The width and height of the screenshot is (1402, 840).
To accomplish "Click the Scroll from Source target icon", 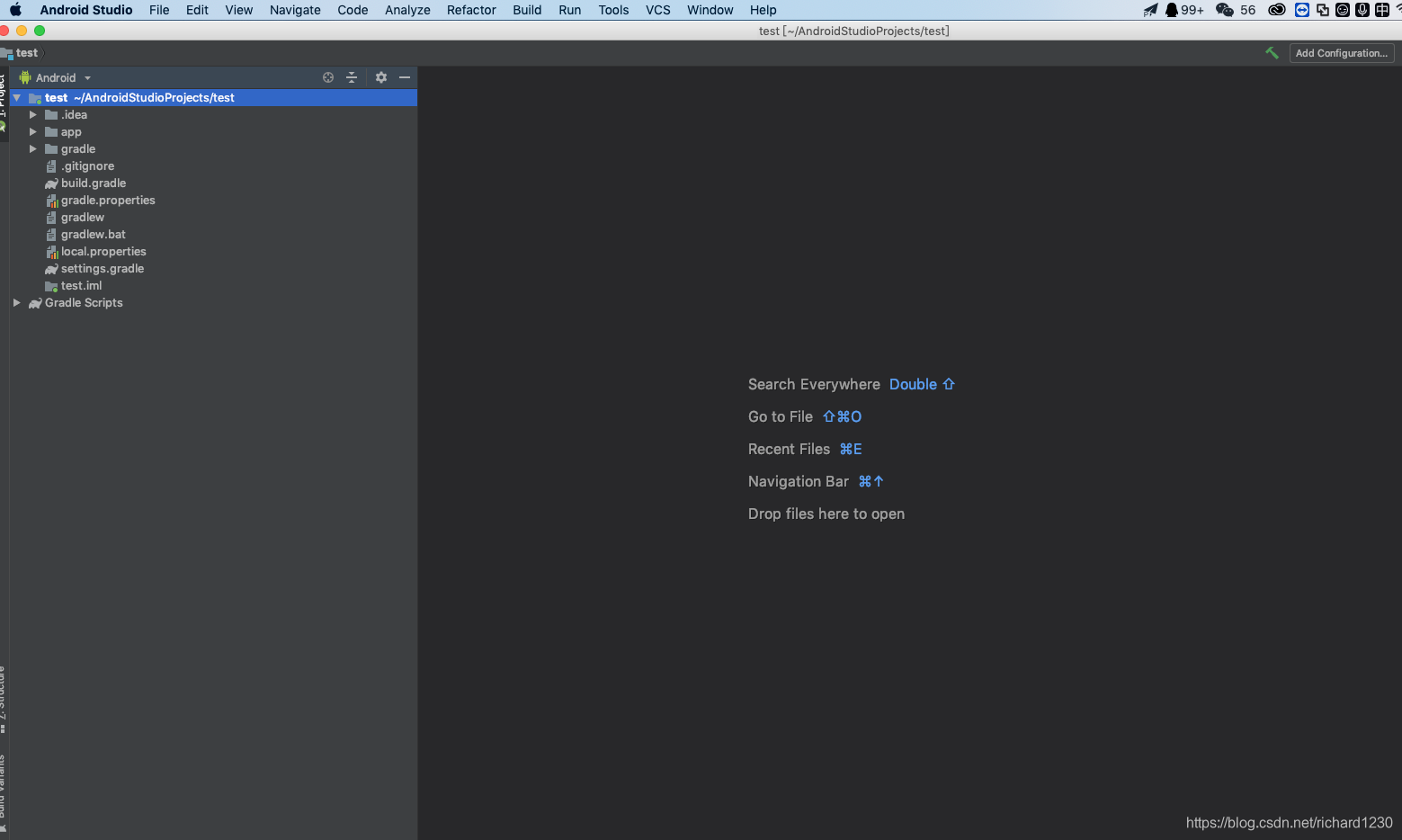I will (328, 77).
